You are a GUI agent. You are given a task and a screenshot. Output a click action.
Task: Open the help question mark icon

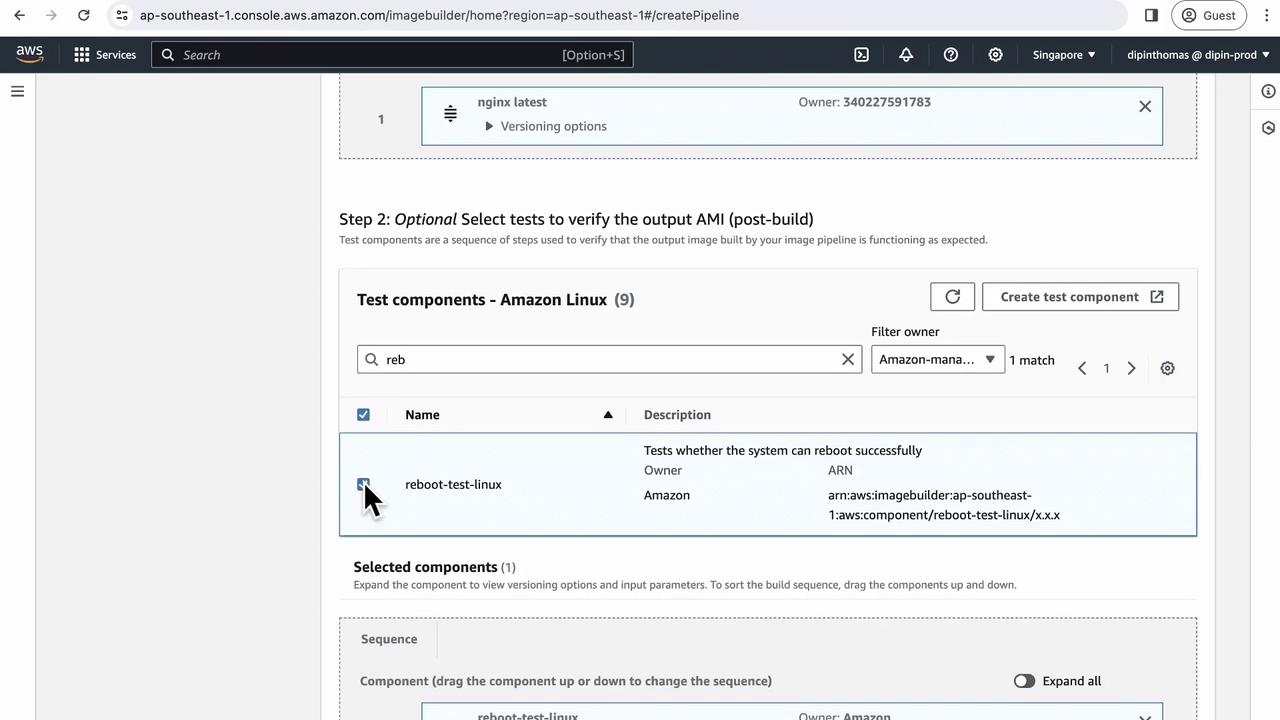pyautogui.click(x=951, y=55)
